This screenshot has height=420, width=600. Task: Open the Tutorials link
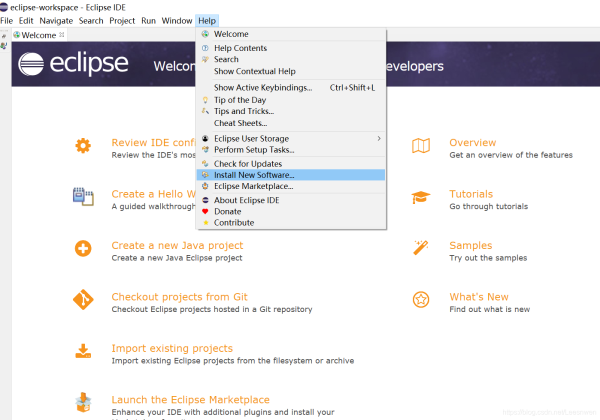point(471,194)
